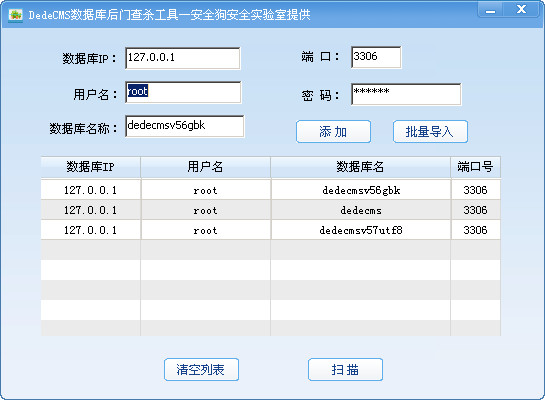This screenshot has width=545, height=400.
Task: Click the 端口号 column header
Action: pos(475,167)
